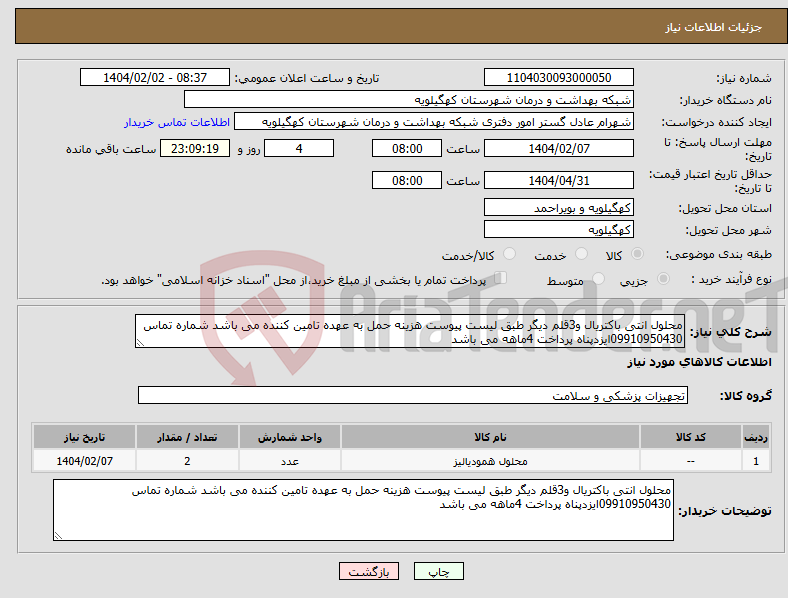
Task: Click the price validity date 1404/04/31 field
Action: click(558, 180)
